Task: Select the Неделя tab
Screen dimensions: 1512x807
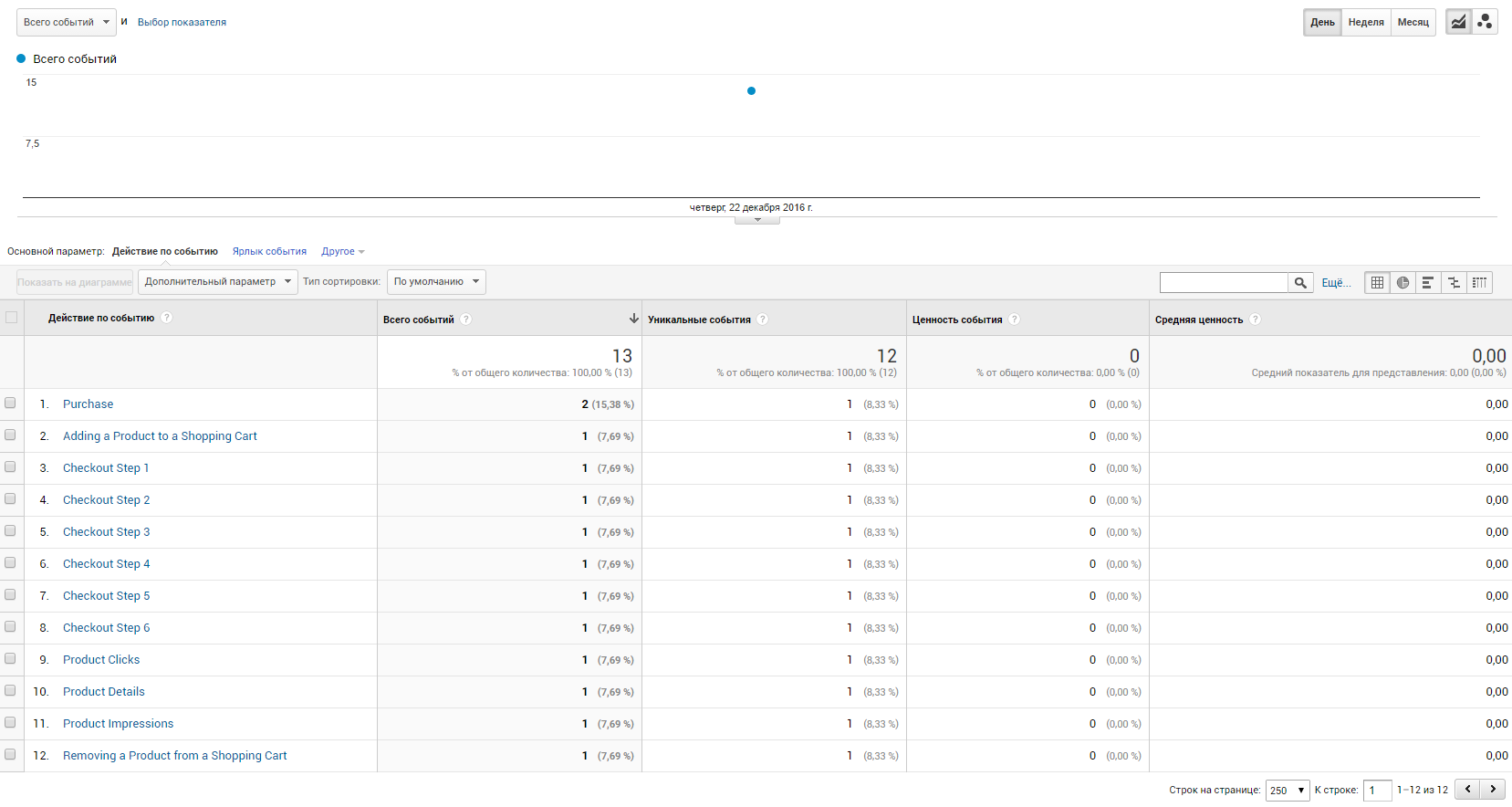Action: pos(1366,22)
